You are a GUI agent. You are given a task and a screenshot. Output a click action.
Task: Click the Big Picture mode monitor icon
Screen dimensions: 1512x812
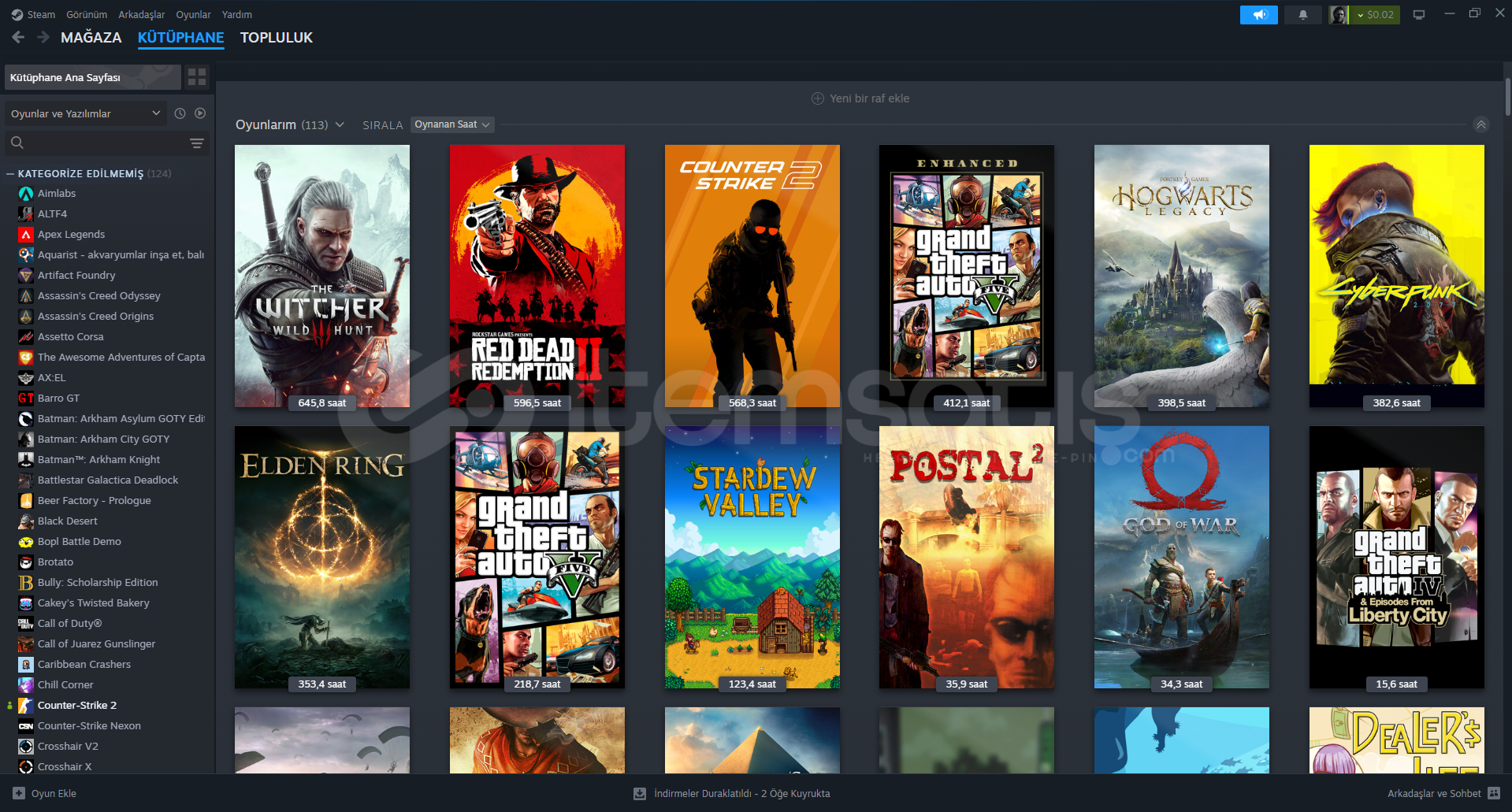(1419, 15)
